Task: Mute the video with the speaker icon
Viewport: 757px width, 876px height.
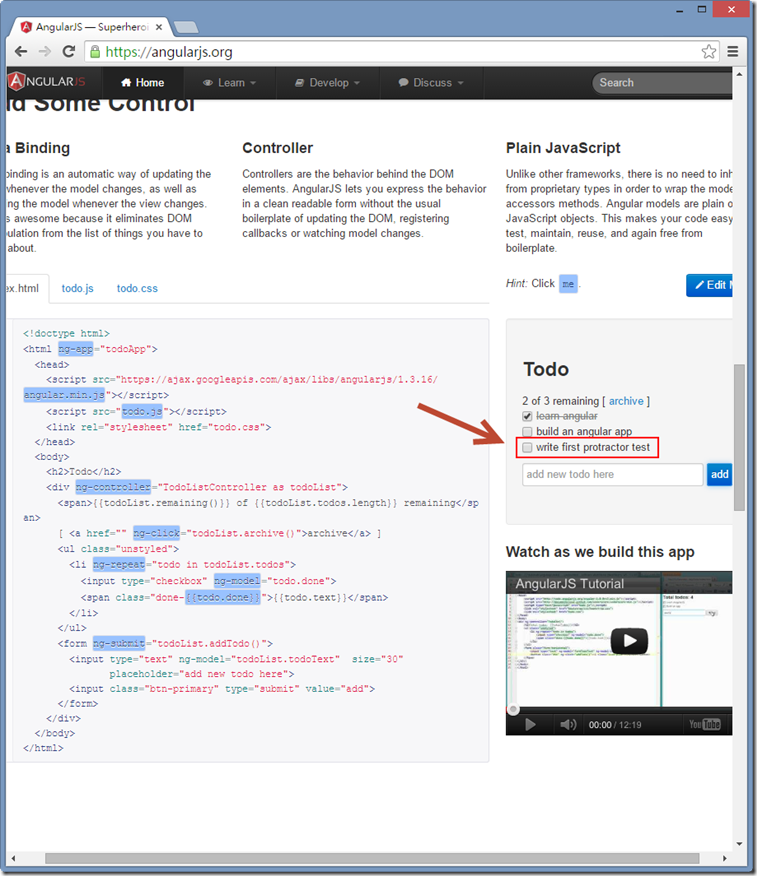Action: [568, 725]
